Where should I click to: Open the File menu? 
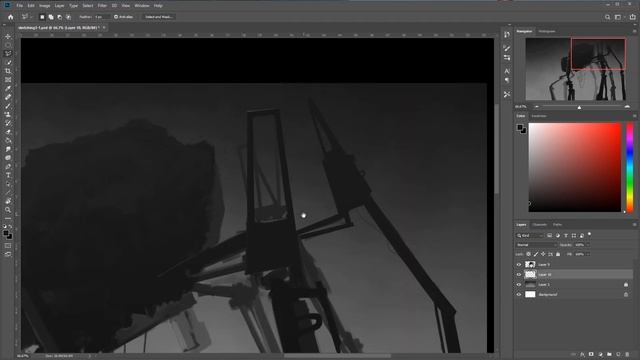[20, 6]
